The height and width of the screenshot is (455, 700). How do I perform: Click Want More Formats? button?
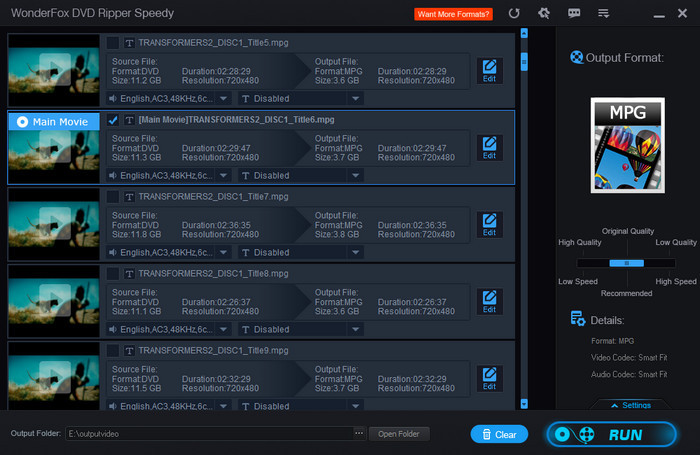(453, 14)
